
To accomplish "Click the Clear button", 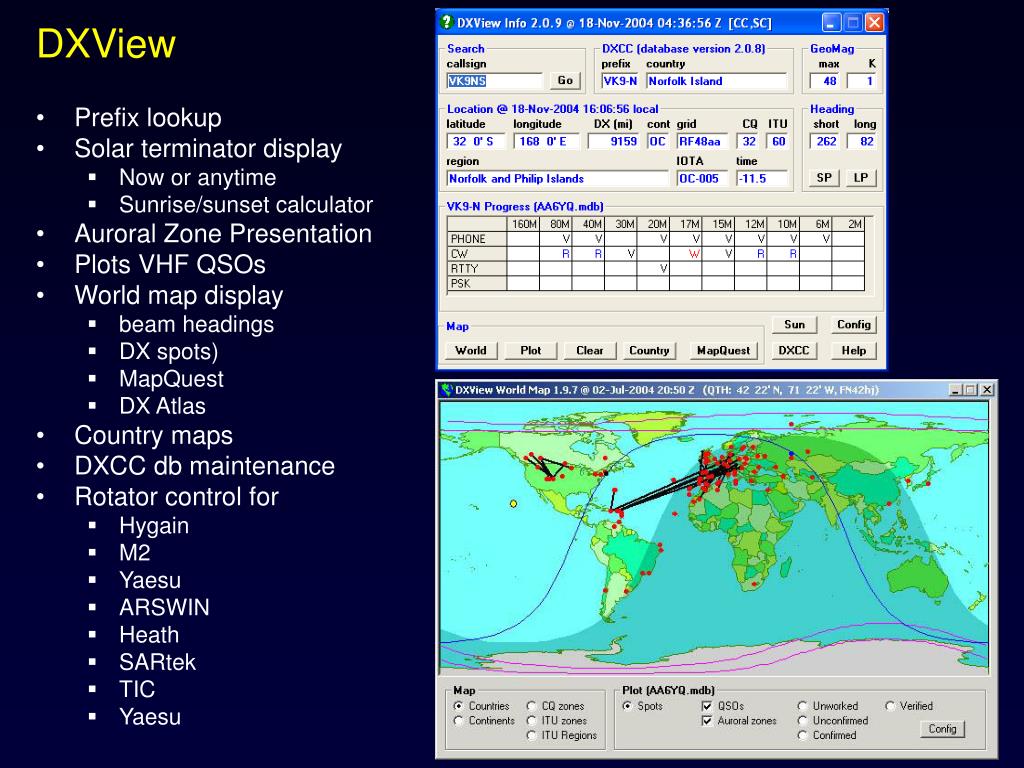I will point(590,351).
